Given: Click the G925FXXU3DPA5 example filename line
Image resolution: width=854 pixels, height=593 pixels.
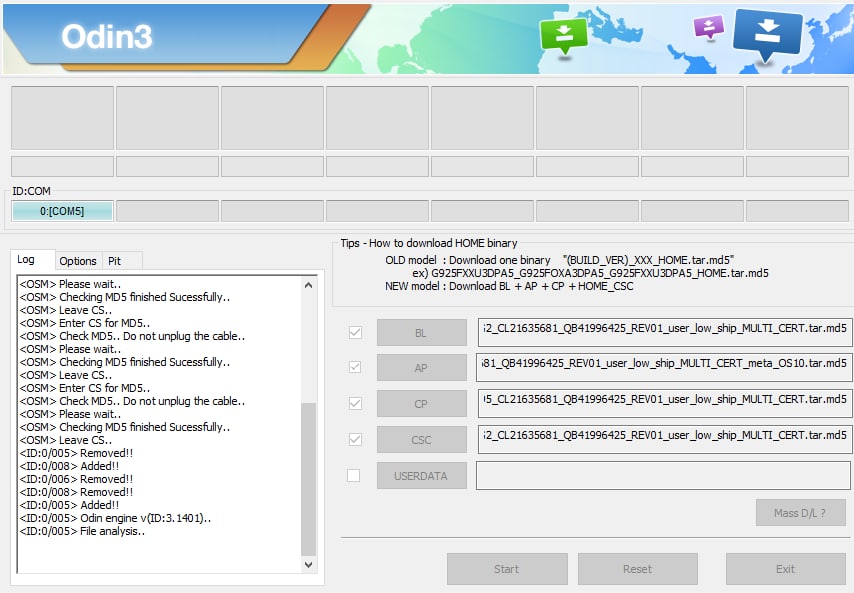Looking at the screenshot, I should 590,273.
